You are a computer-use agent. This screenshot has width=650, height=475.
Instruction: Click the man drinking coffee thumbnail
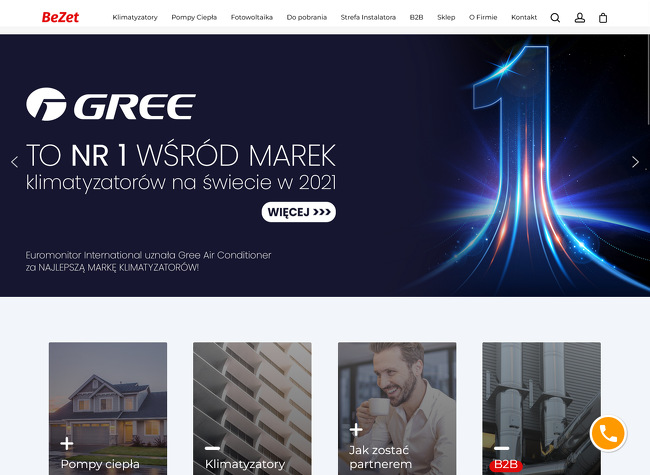tap(397, 408)
